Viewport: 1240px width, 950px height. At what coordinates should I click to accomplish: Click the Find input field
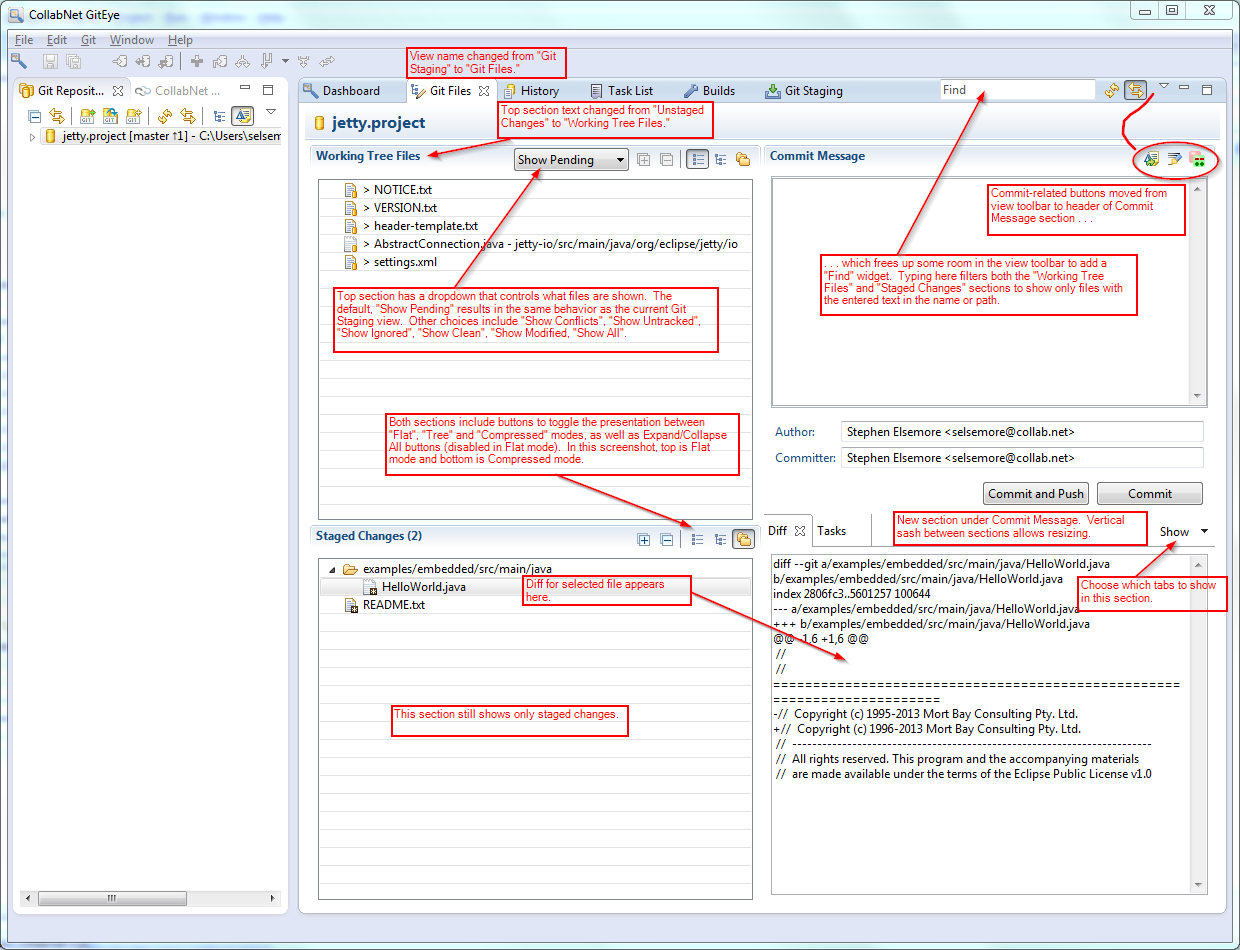tap(1018, 90)
